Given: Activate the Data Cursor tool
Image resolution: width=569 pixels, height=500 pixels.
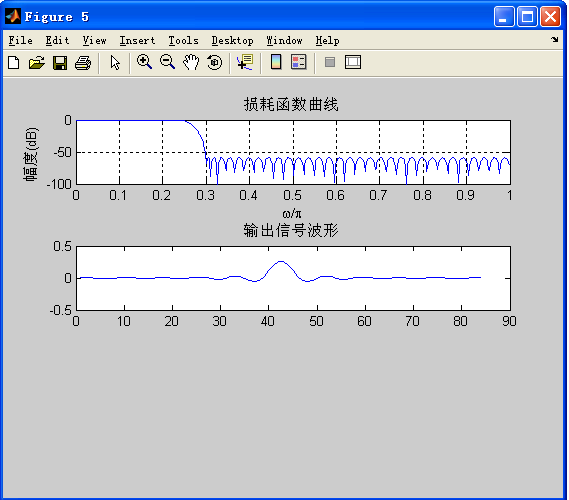Looking at the screenshot, I should (x=245, y=62).
